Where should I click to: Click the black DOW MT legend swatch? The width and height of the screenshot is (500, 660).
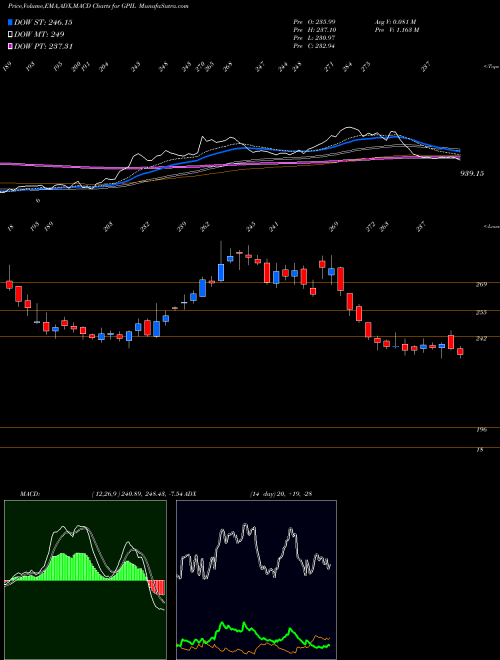10,34
